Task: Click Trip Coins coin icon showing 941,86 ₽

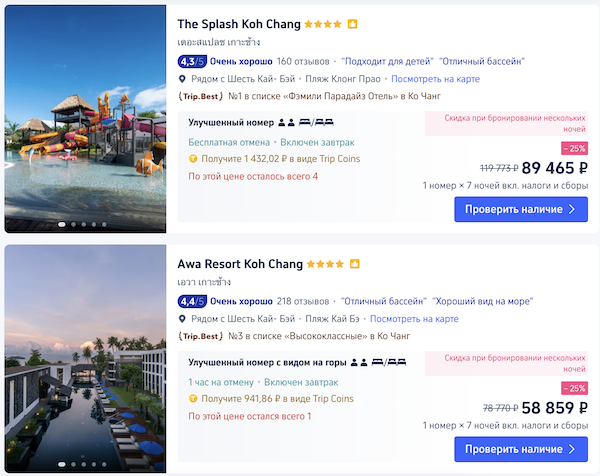Action: coord(193,399)
